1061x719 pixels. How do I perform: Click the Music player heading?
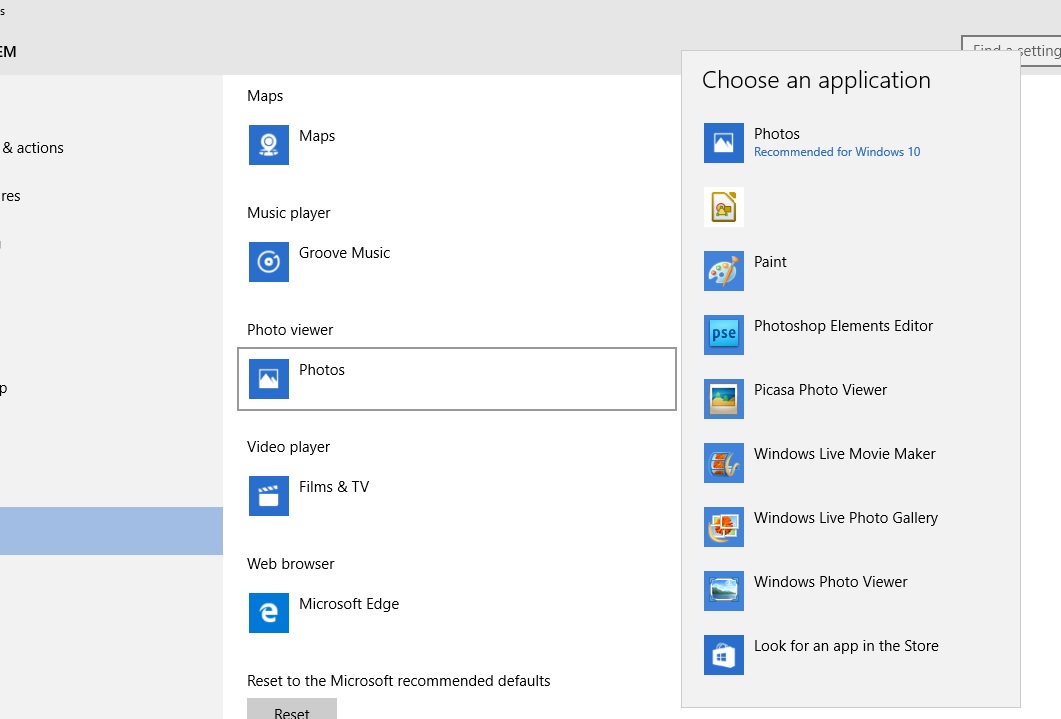pyautogui.click(x=288, y=213)
